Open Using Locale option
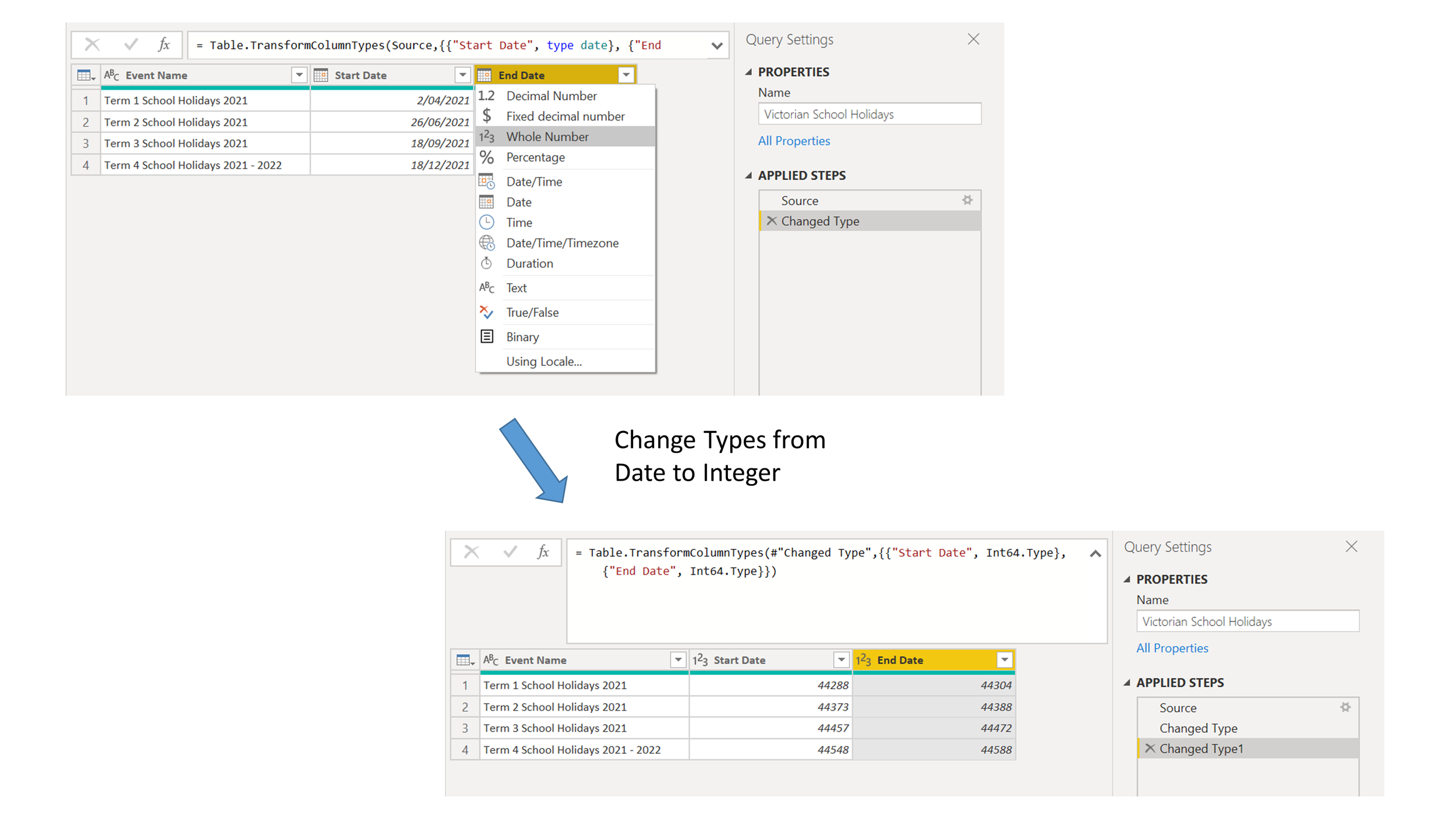 (566, 361)
